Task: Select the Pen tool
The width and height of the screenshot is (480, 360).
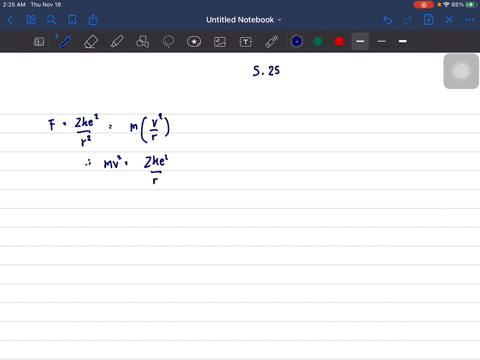Action: click(65, 42)
